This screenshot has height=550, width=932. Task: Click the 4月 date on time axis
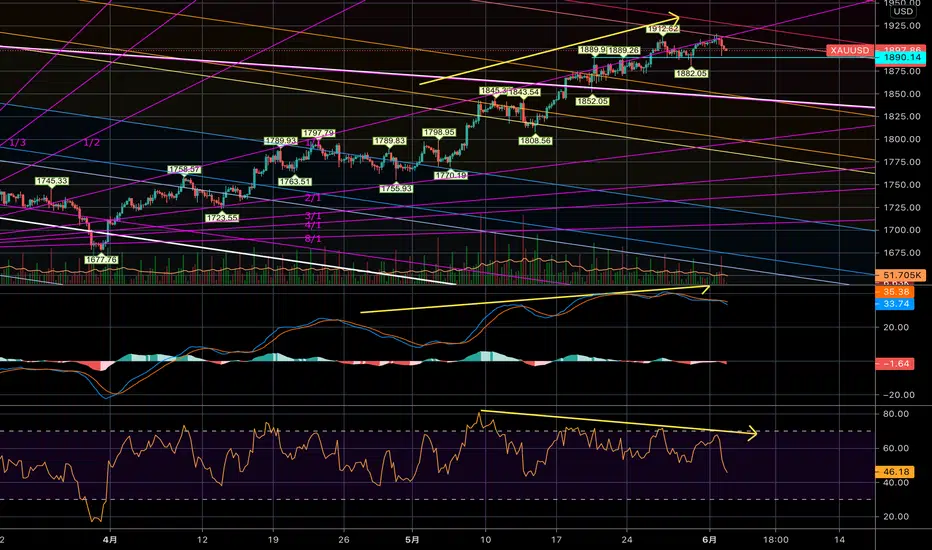pyautogui.click(x=109, y=540)
